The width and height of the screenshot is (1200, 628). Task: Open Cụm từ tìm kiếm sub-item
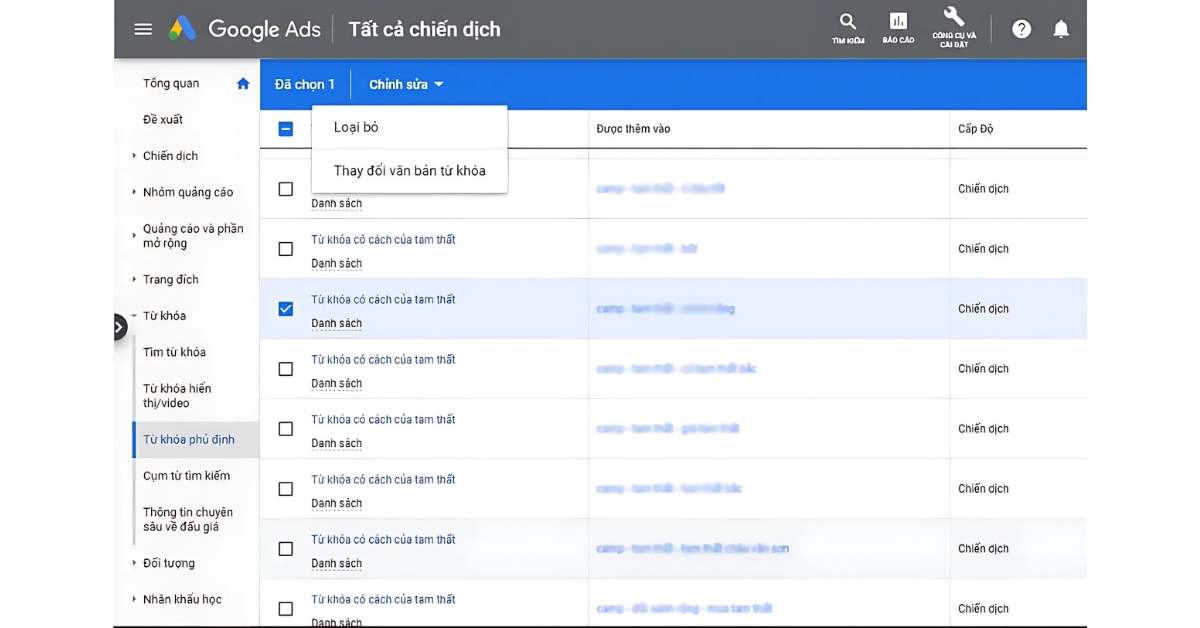[x=186, y=476]
